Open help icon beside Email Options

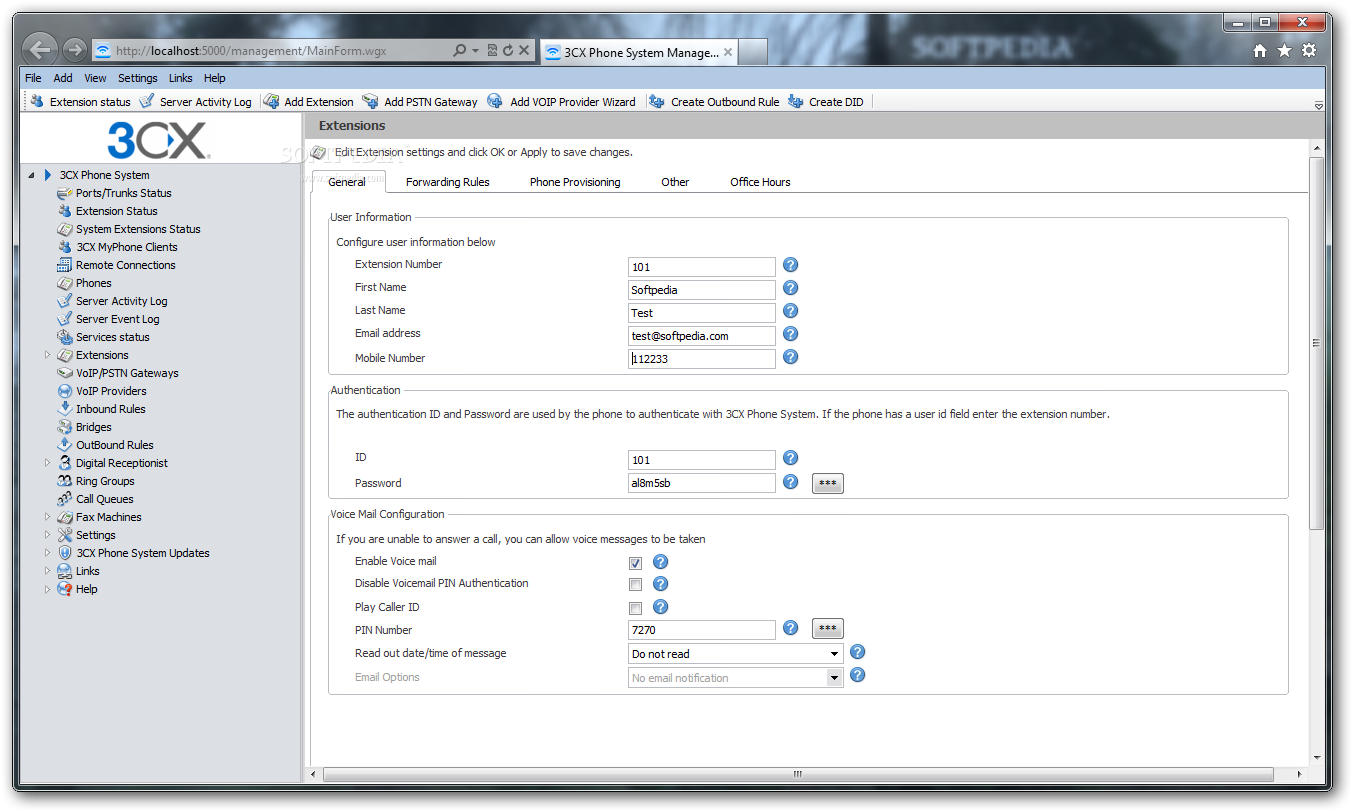(x=857, y=675)
